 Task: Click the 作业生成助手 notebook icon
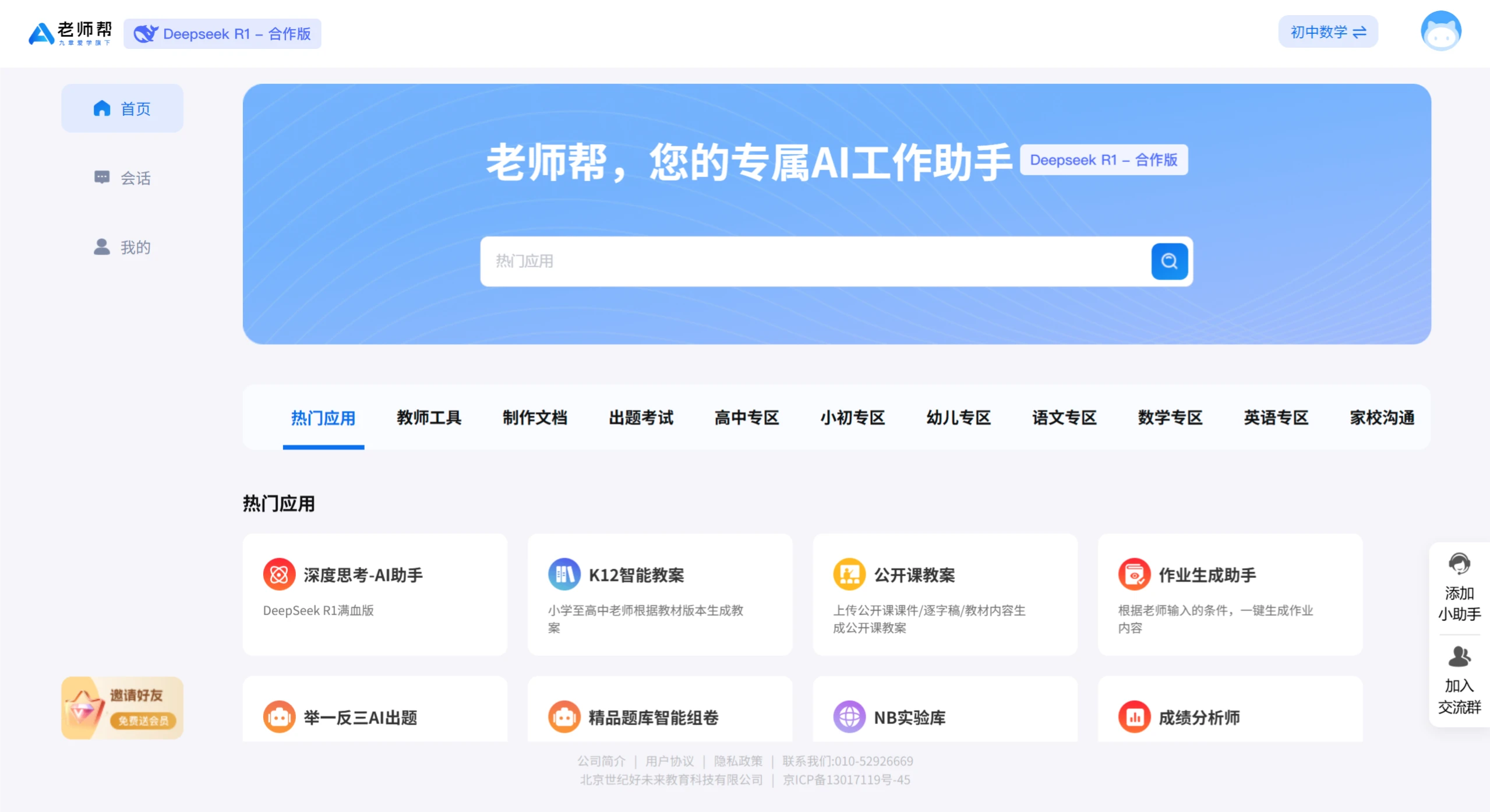pos(1135,574)
